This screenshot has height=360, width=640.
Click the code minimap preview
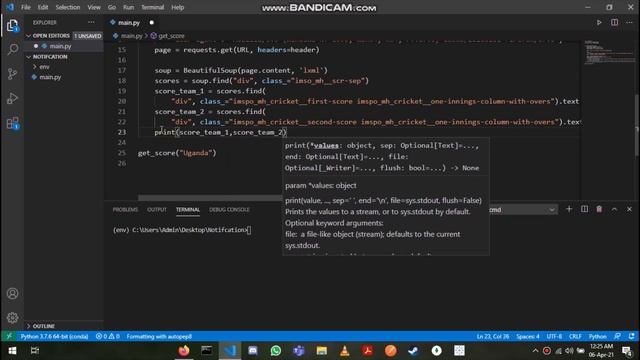(x=609, y=52)
